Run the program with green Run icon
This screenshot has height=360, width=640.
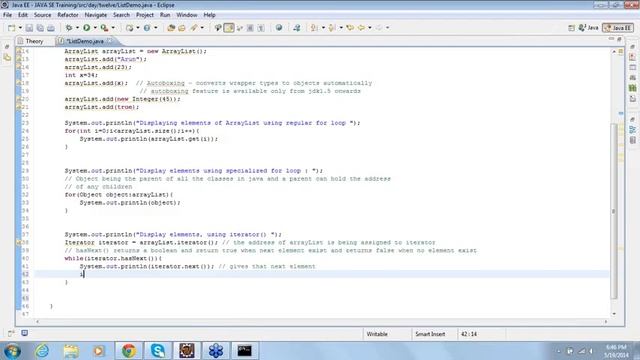click(87, 28)
